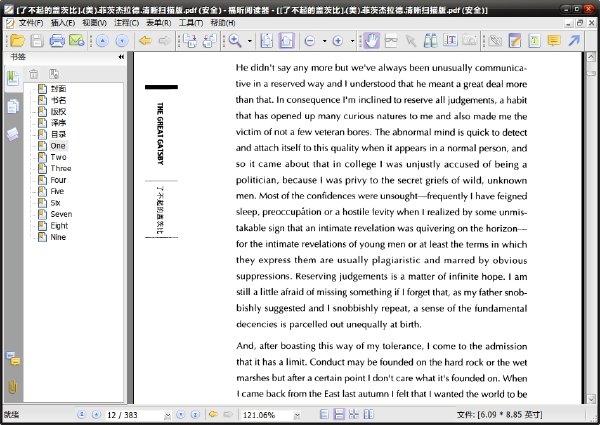Click the bookmarks panel sidebar tab
The image size is (600, 425).
coord(13,78)
